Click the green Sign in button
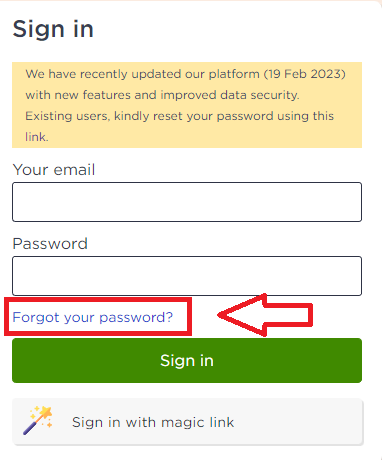382x460 pixels. point(187,361)
